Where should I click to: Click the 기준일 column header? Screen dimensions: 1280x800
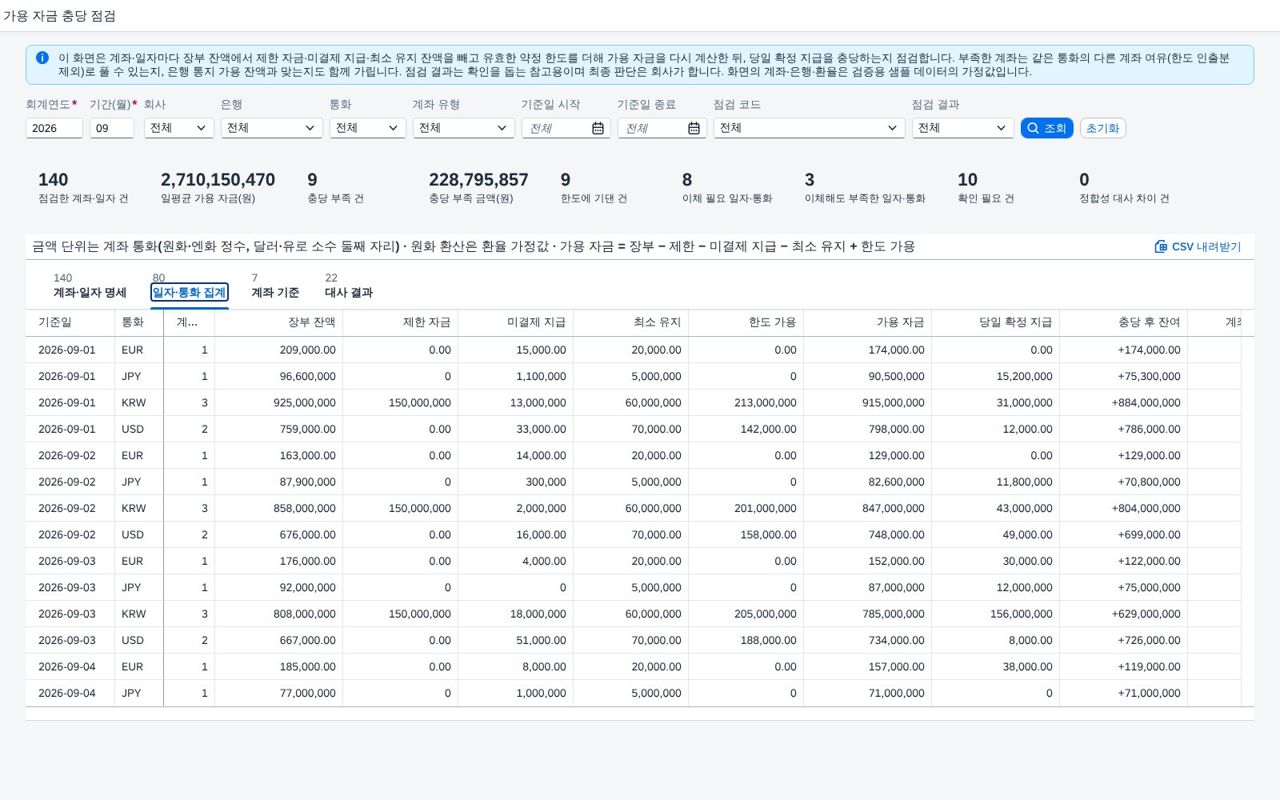click(70, 323)
